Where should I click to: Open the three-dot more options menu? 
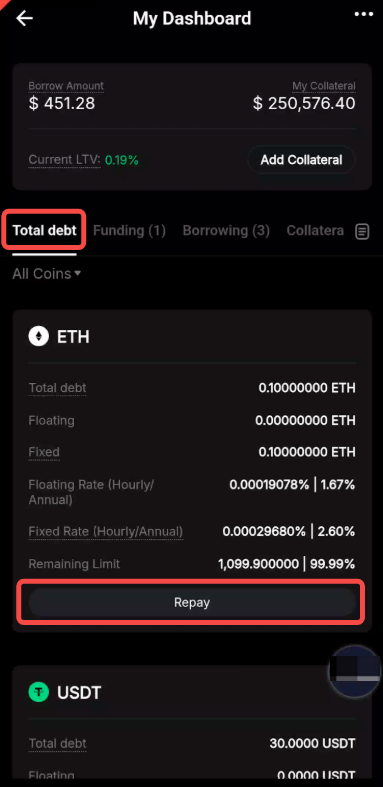(364, 15)
